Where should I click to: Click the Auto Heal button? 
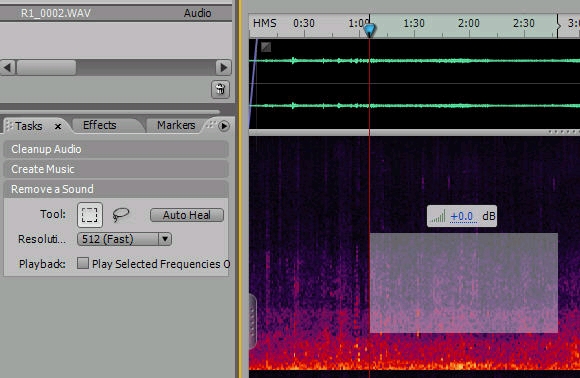pyautogui.click(x=187, y=215)
